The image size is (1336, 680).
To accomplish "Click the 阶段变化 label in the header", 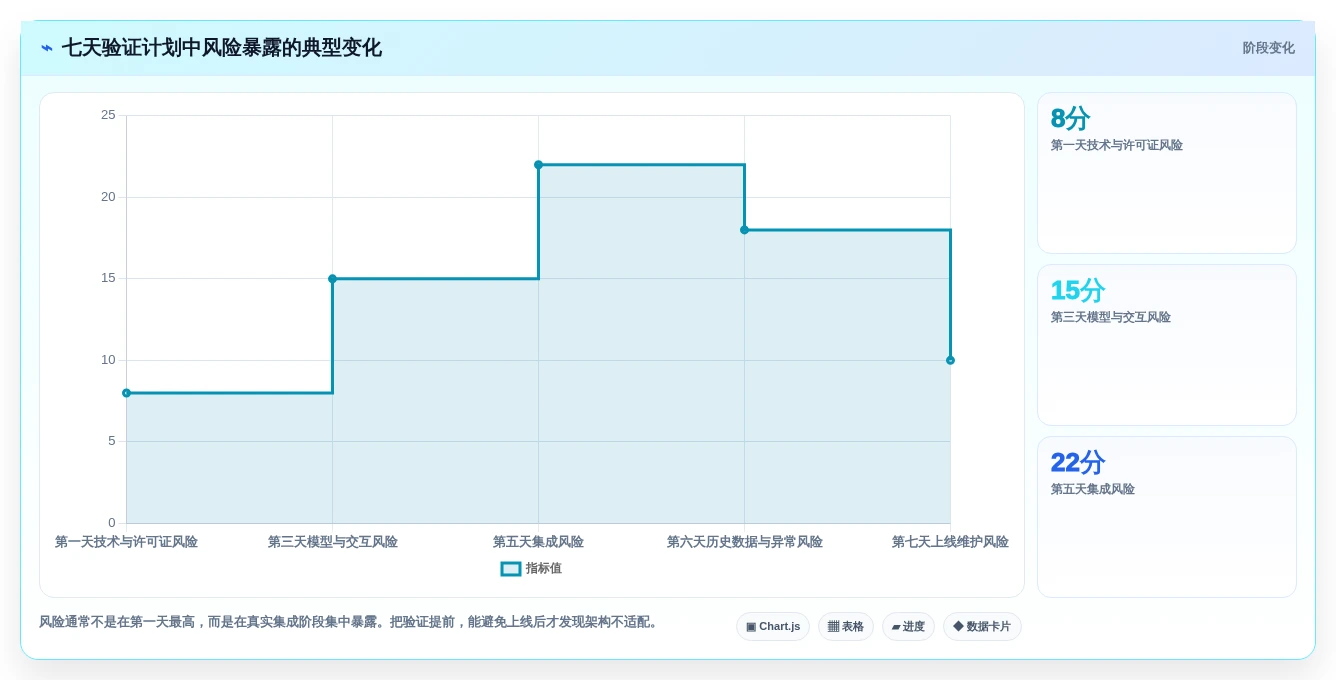I will (x=1268, y=48).
